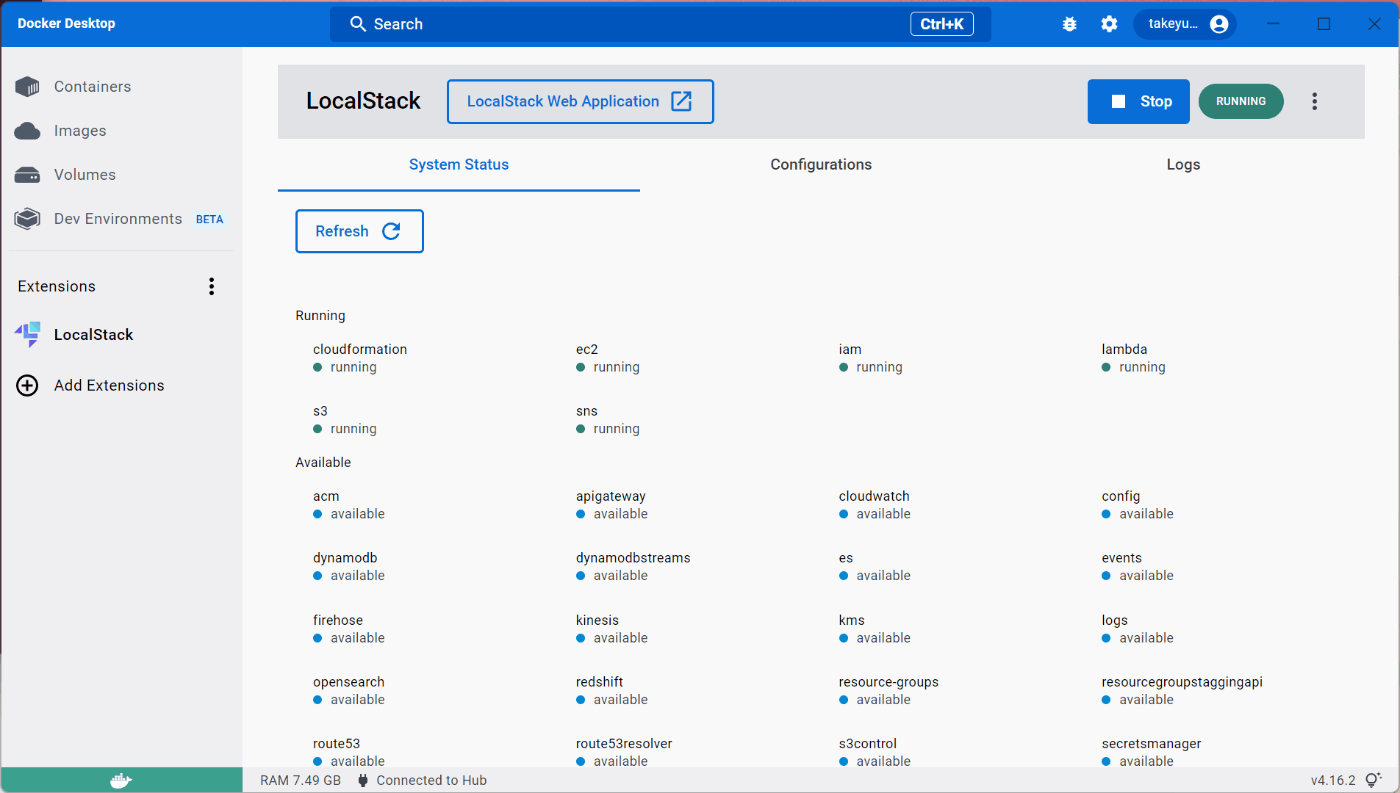Click the RAM 7.49 GB indicator
The width and height of the screenshot is (1400, 793).
tap(300, 780)
